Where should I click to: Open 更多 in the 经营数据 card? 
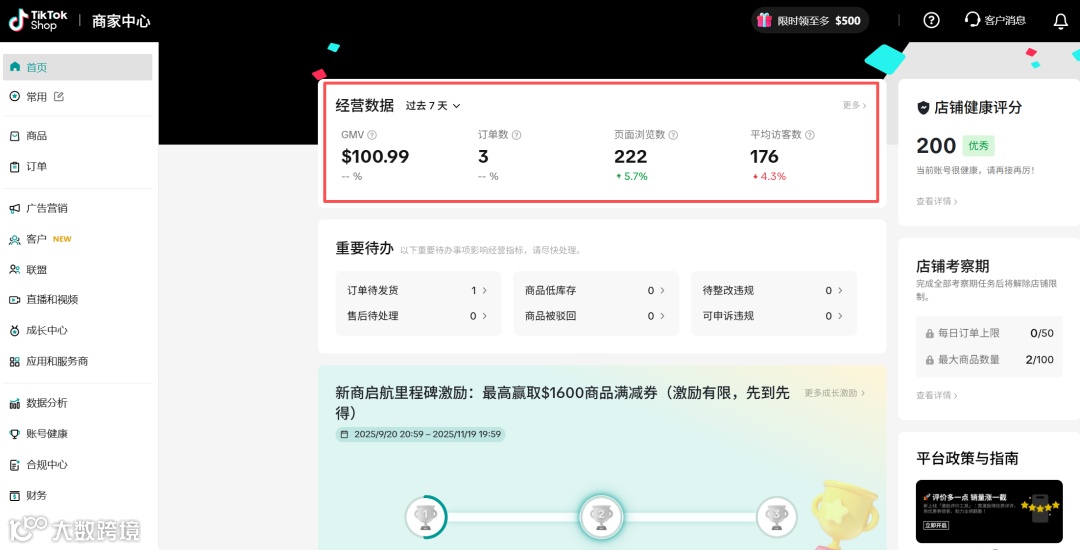tap(855, 105)
